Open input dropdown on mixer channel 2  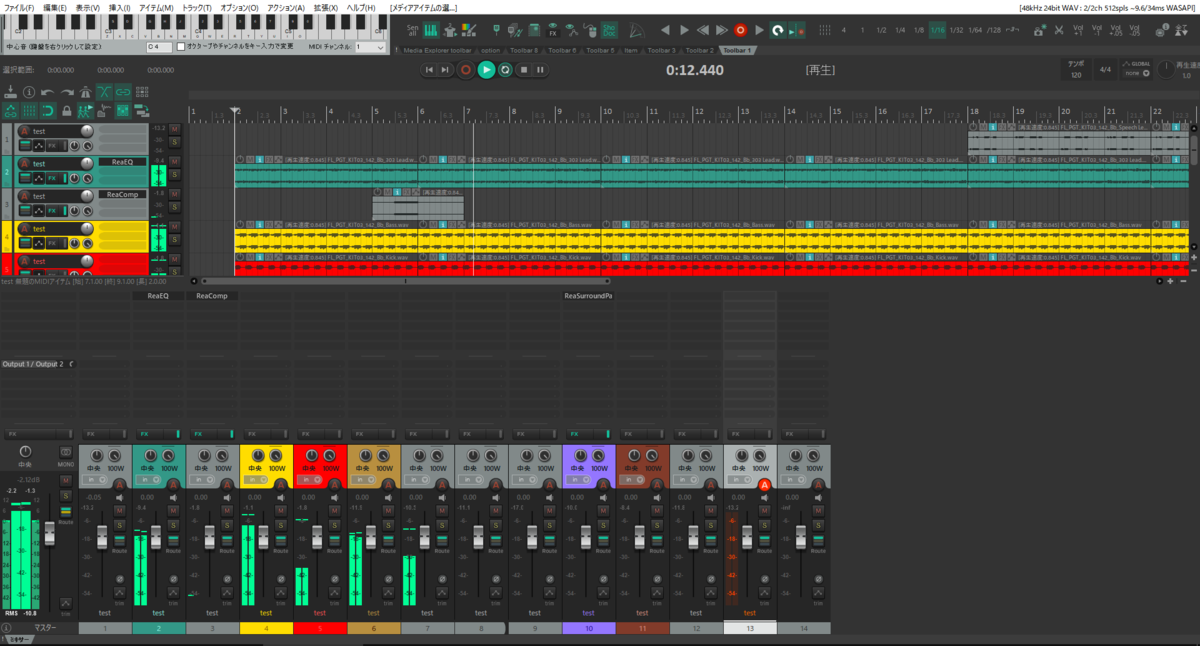coord(148,479)
